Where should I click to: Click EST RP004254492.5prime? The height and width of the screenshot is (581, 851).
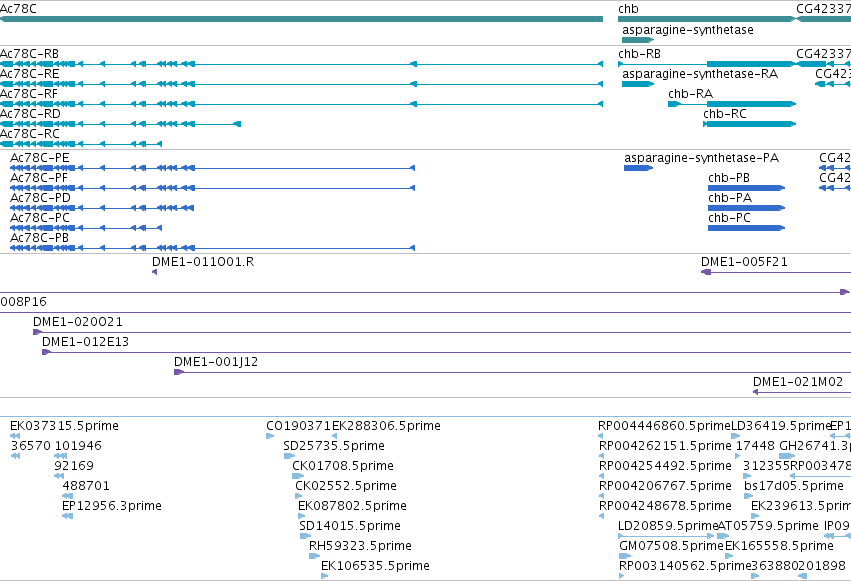click(x=601, y=476)
